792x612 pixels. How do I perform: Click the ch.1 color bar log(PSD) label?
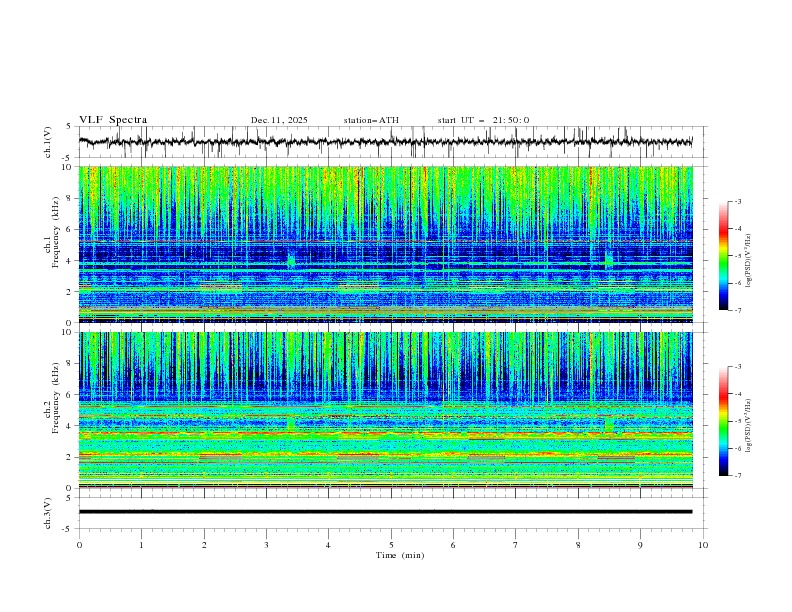tap(749, 260)
